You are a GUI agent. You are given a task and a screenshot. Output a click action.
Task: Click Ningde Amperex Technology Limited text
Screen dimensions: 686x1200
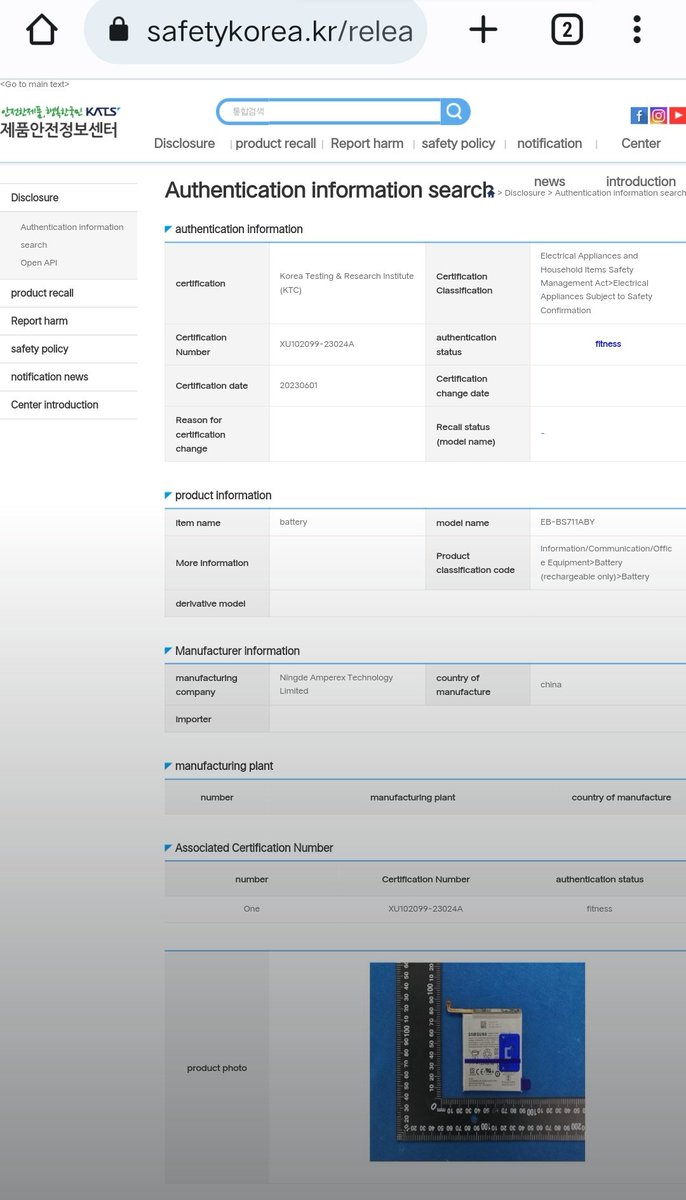coord(336,684)
